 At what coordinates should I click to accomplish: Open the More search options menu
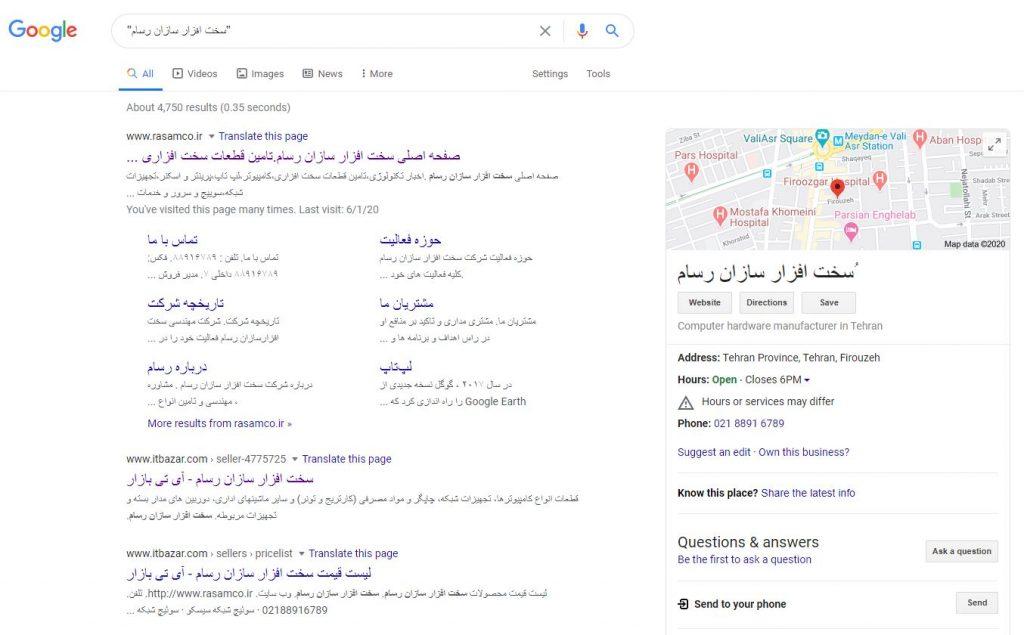point(377,74)
